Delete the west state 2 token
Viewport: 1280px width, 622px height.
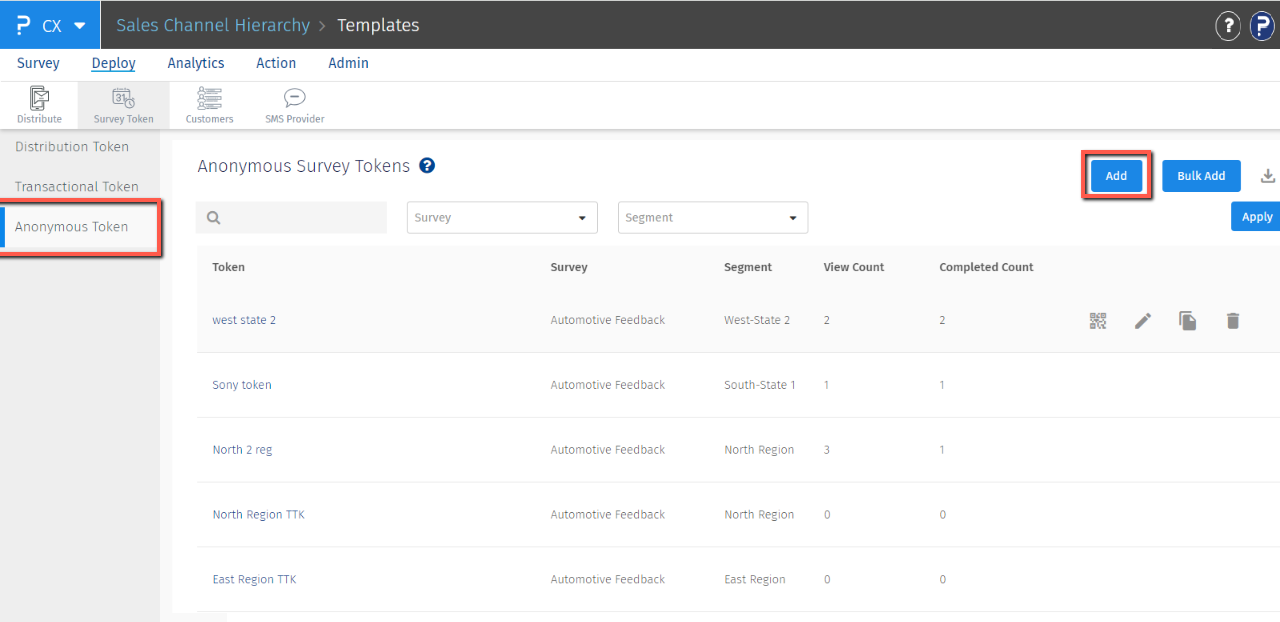(1233, 321)
